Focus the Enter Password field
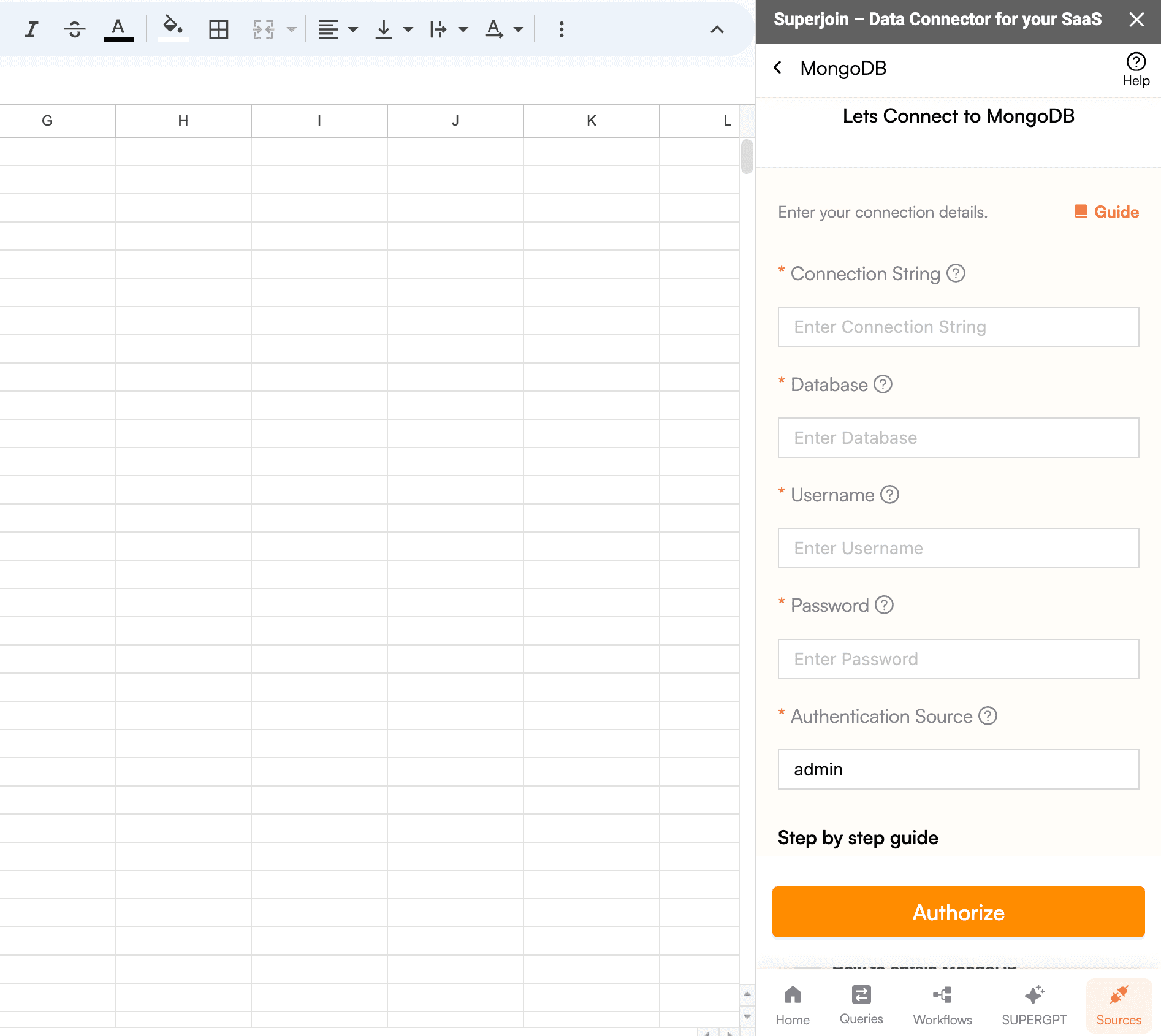1161x1036 pixels. tap(958, 659)
